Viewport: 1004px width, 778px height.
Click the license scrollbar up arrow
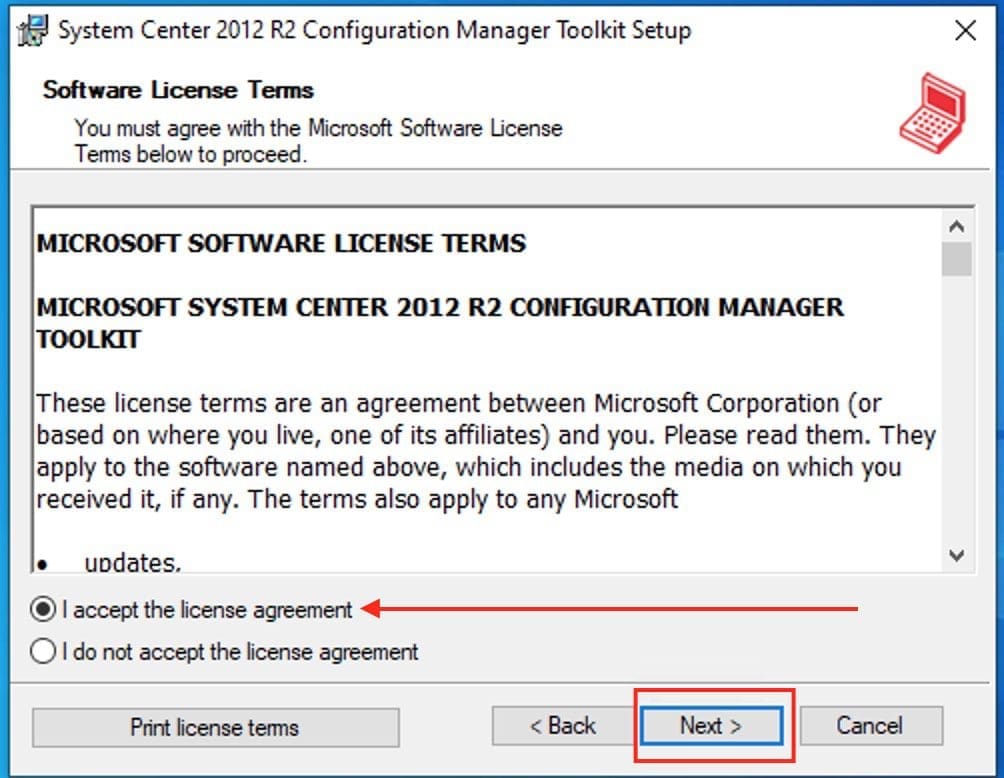coord(957,226)
